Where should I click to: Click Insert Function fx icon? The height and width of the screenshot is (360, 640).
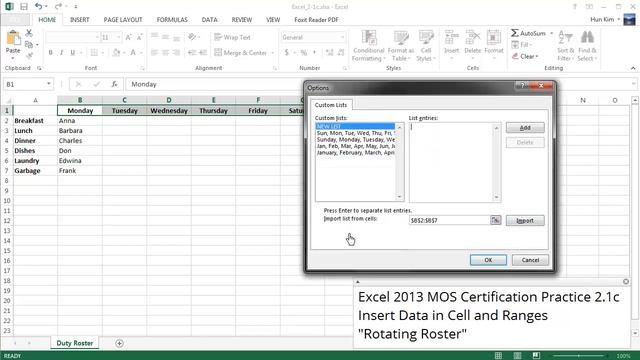coord(114,84)
